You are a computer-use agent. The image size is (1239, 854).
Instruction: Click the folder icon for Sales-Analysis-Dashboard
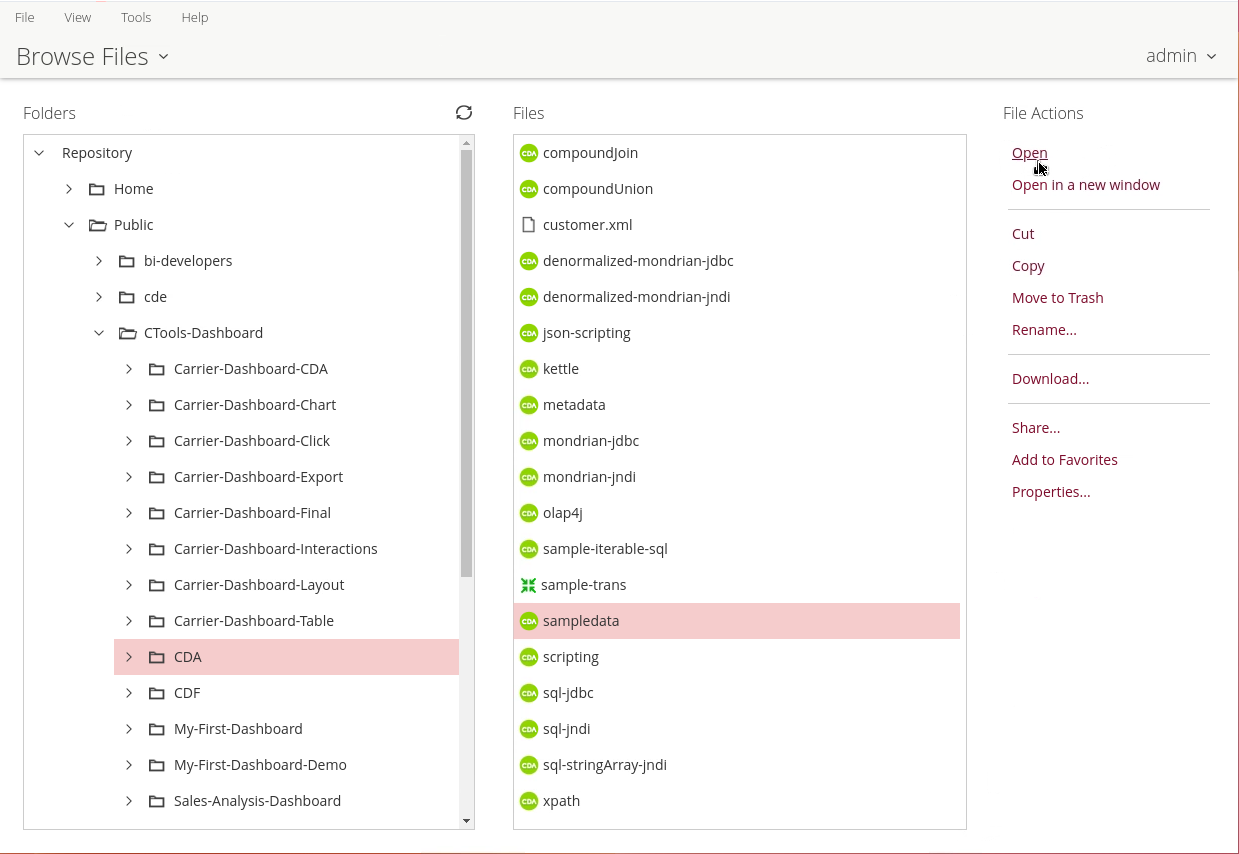[157, 801]
